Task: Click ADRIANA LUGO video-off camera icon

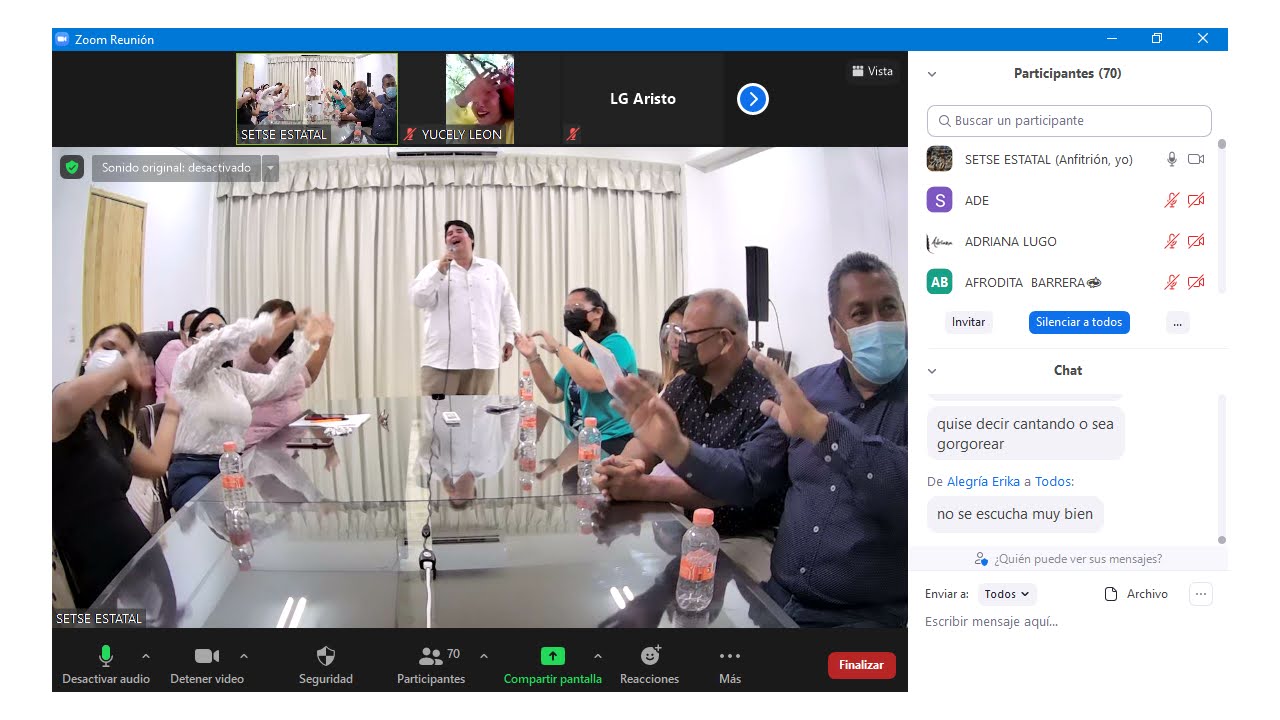Action: click(x=1196, y=241)
